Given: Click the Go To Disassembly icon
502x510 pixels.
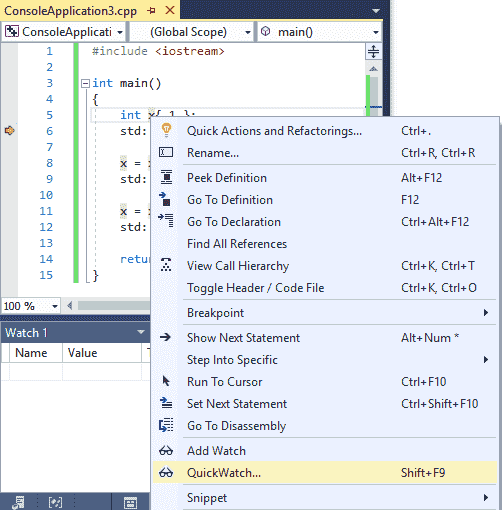Looking at the screenshot, I should pyautogui.click(x=166, y=425).
